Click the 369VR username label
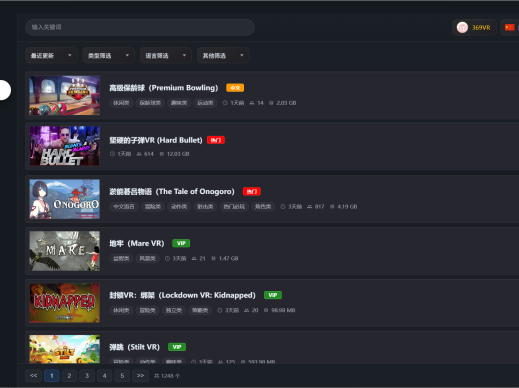Viewport: 519px width, 388px height. [x=481, y=28]
